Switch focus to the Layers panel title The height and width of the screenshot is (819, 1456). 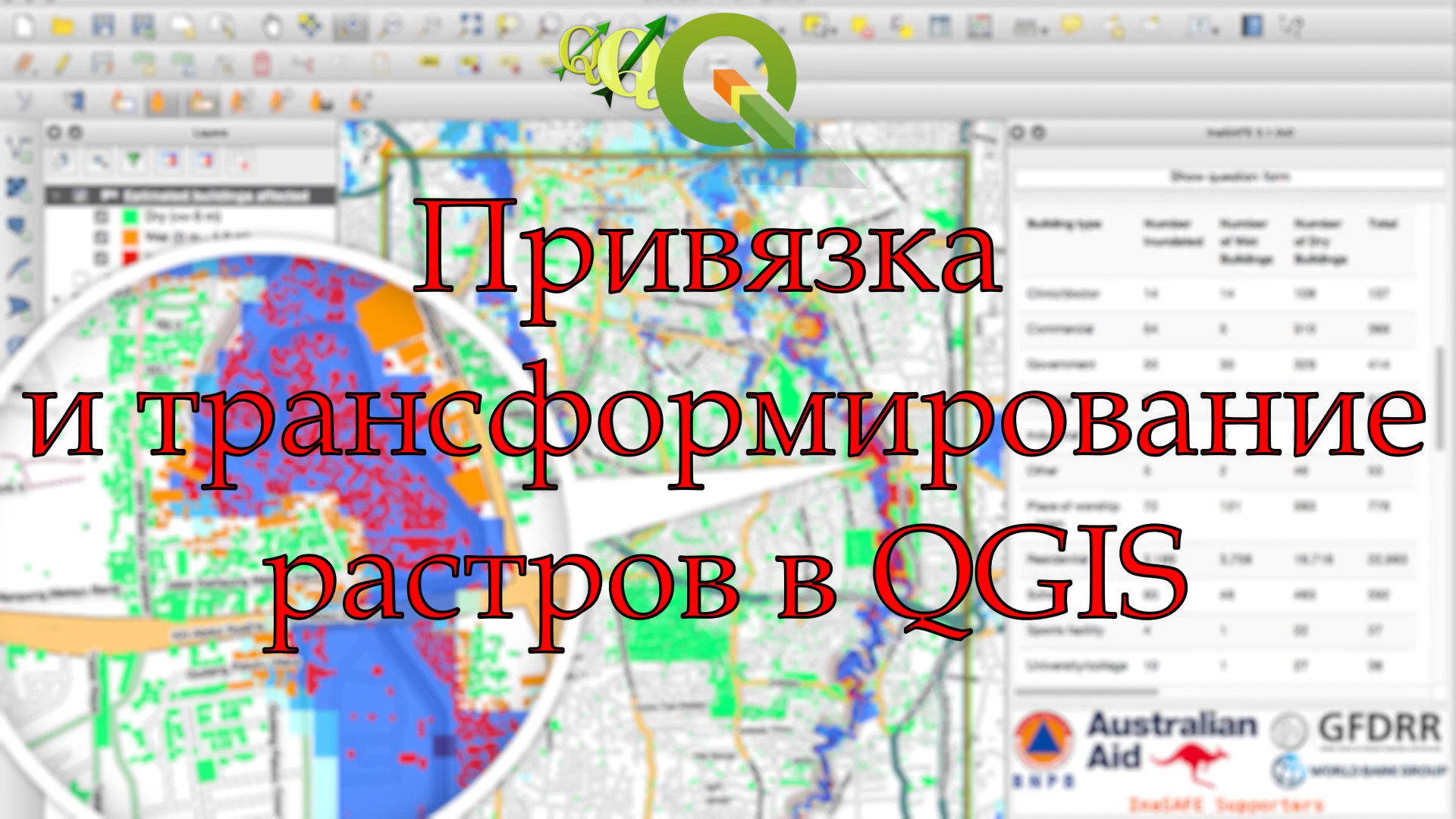pyautogui.click(x=212, y=133)
